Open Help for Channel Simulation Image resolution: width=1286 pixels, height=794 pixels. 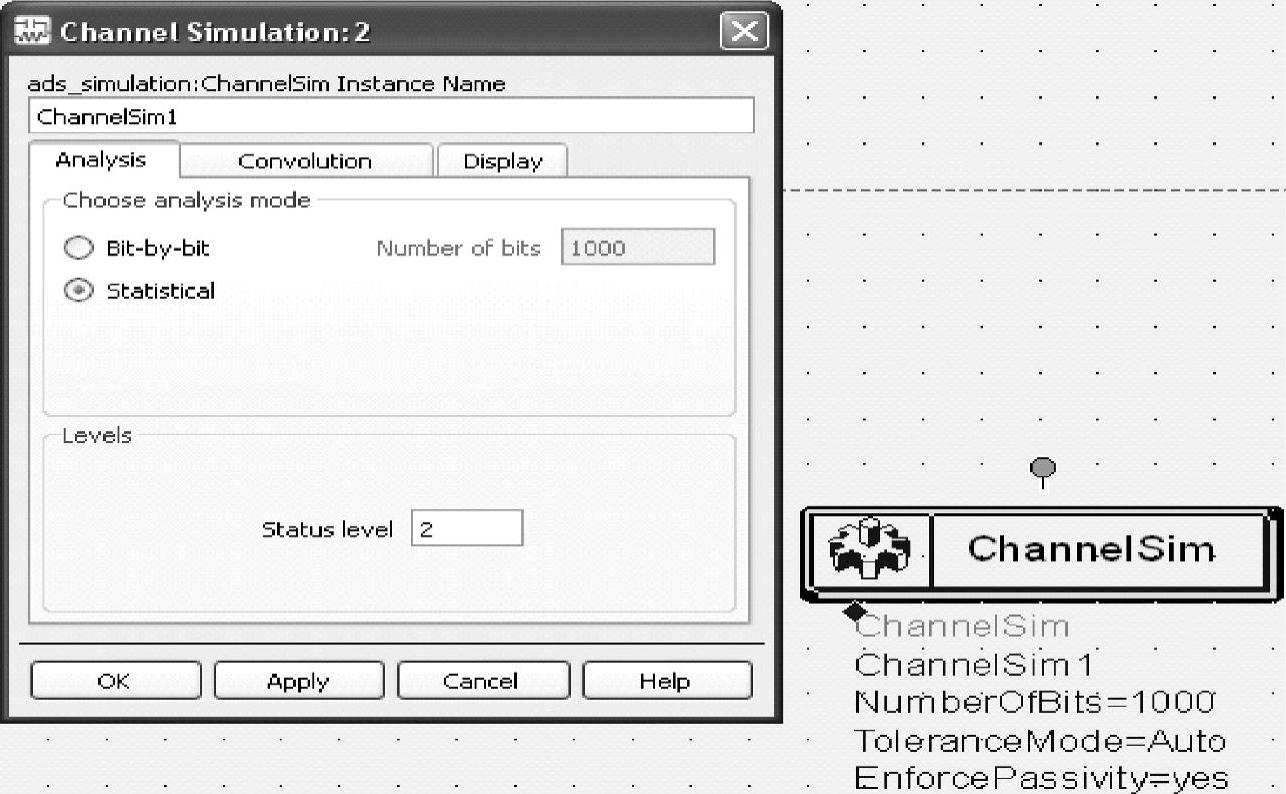(x=665, y=681)
